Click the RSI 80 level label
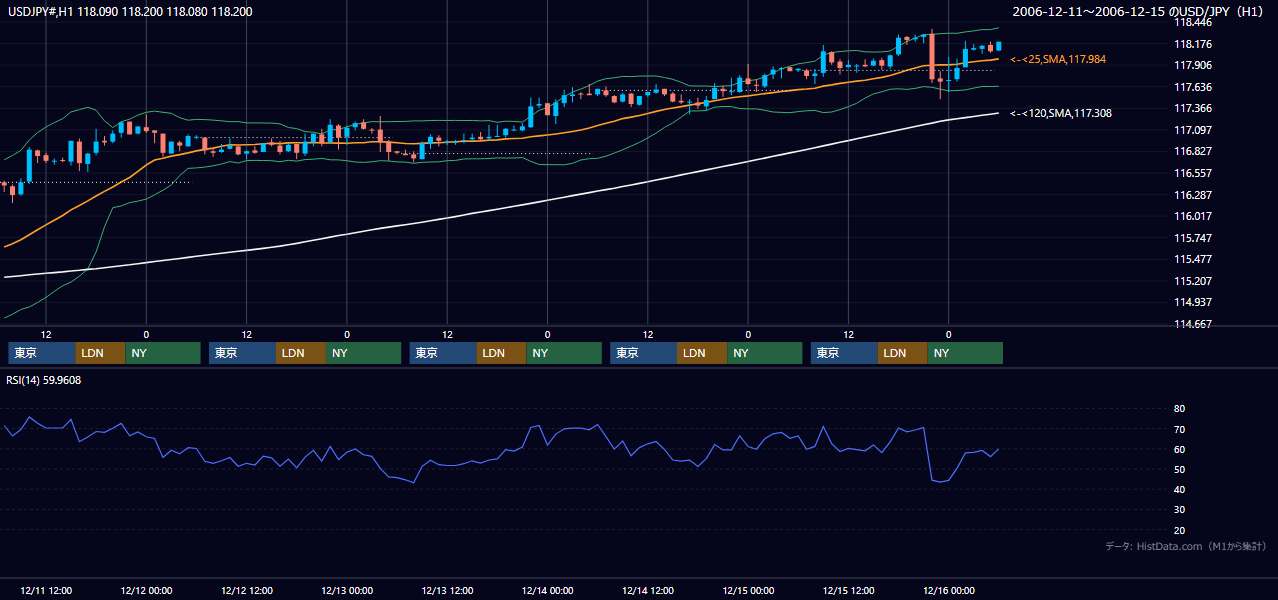The image size is (1278, 600). coord(1179,409)
